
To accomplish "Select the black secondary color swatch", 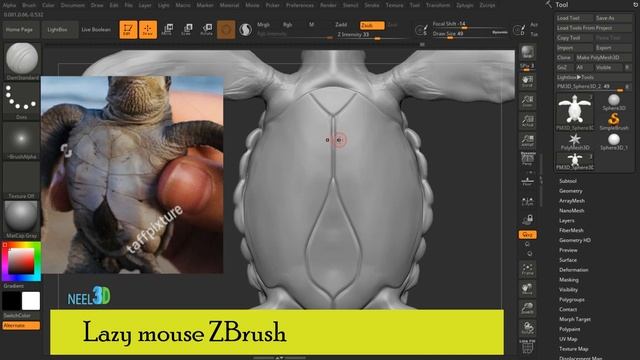I will click(x=11, y=301).
